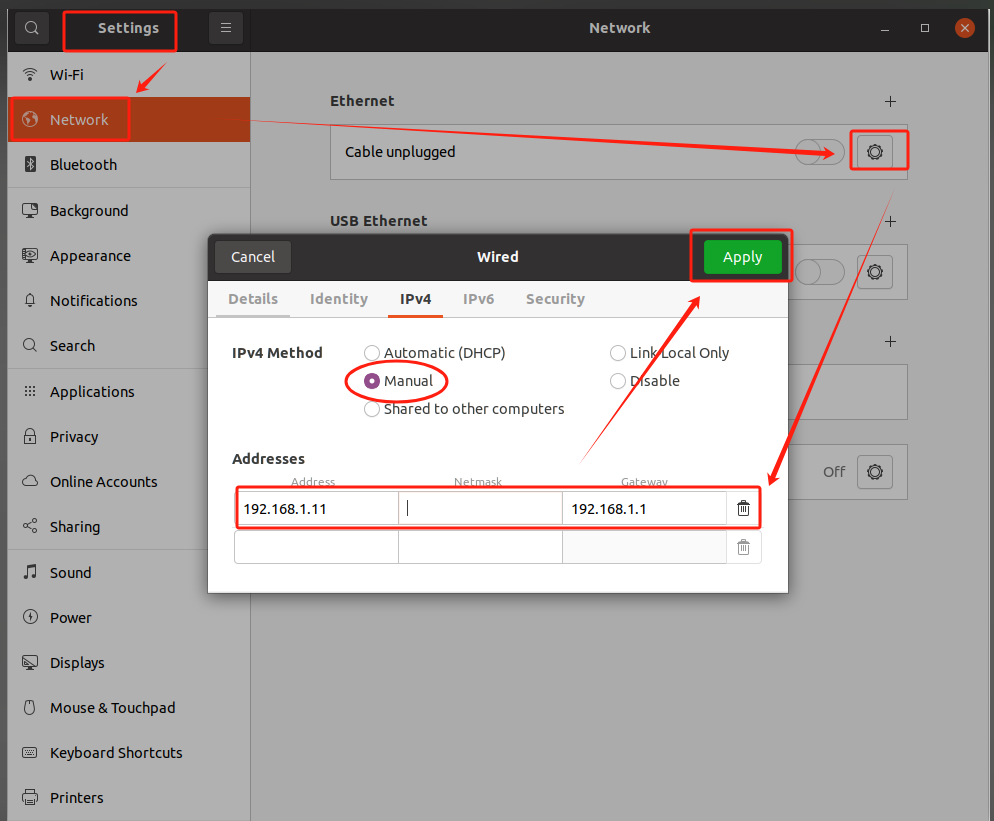The width and height of the screenshot is (994, 821).
Task: Select Search in the sidebar
Action: coord(129,346)
